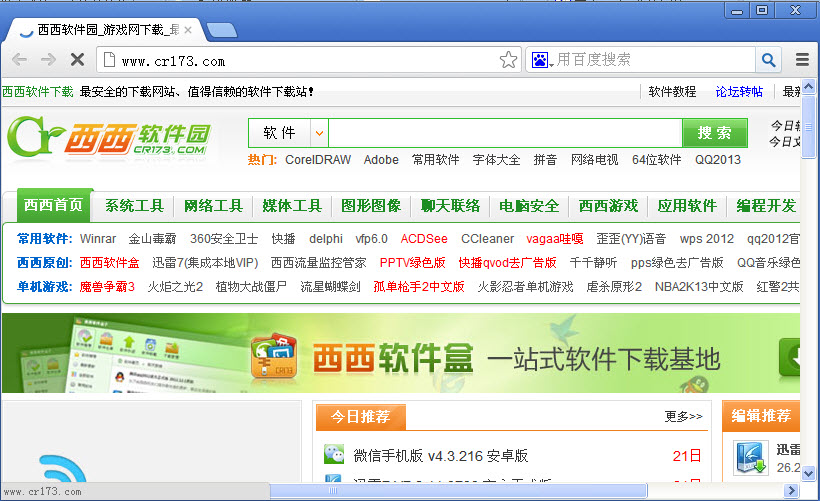Click the 编辑推荐 section header
This screenshot has width=820, height=501.
tap(761, 416)
